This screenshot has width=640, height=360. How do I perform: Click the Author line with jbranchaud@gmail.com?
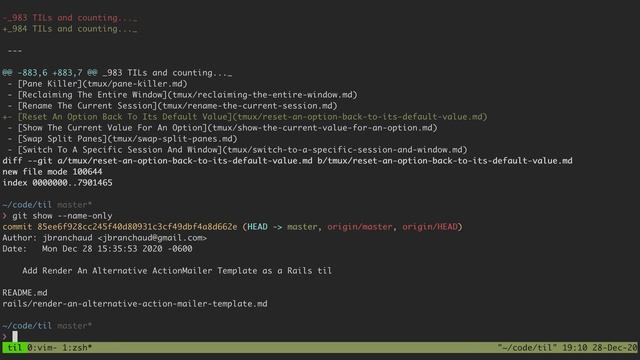(x=104, y=238)
